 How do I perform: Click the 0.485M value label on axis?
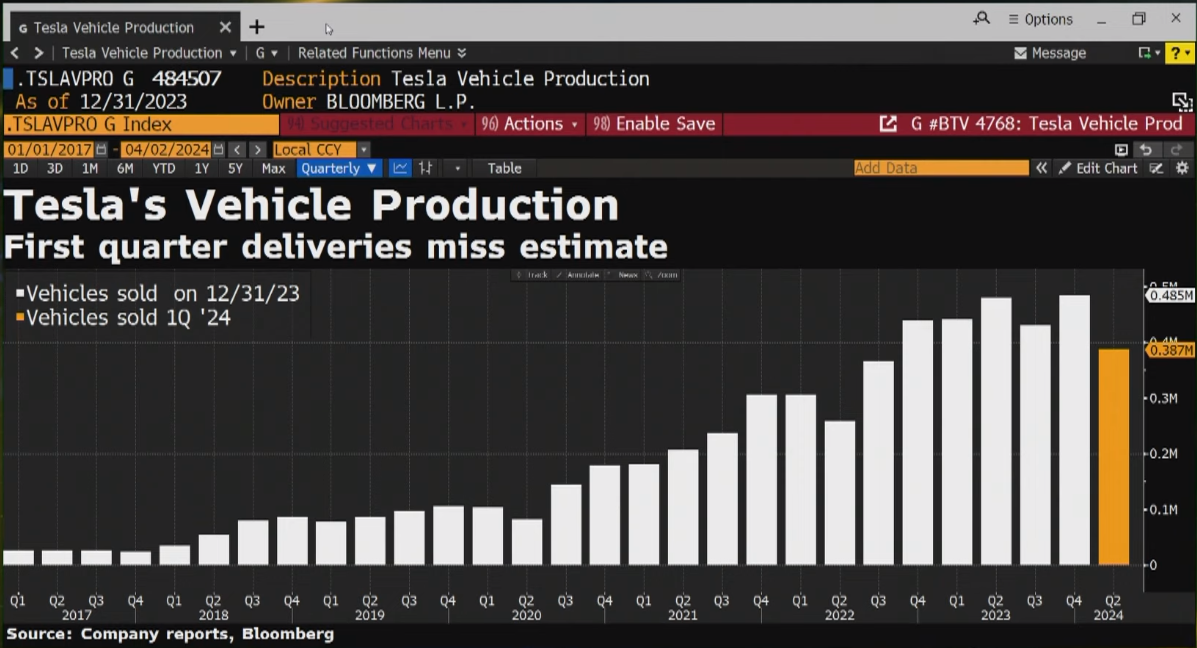tap(1170, 295)
